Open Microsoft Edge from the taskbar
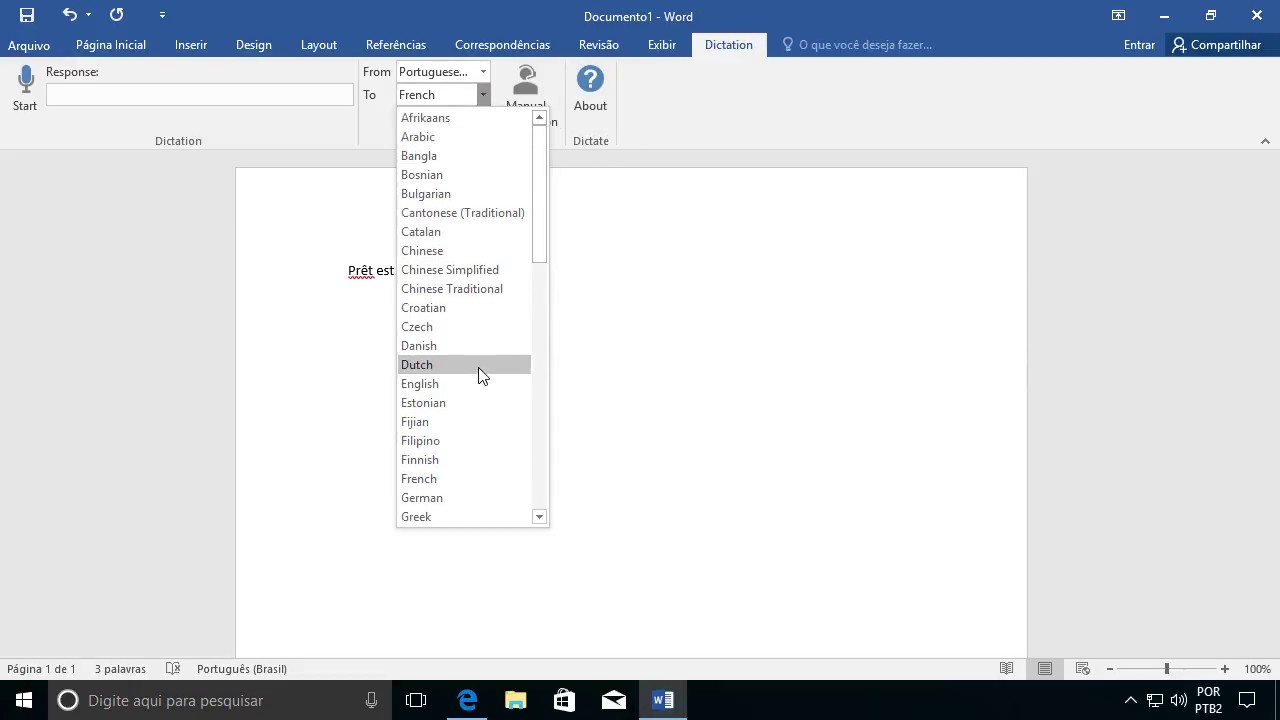Image resolution: width=1280 pixels, height=720 pixels. (467, 700)
